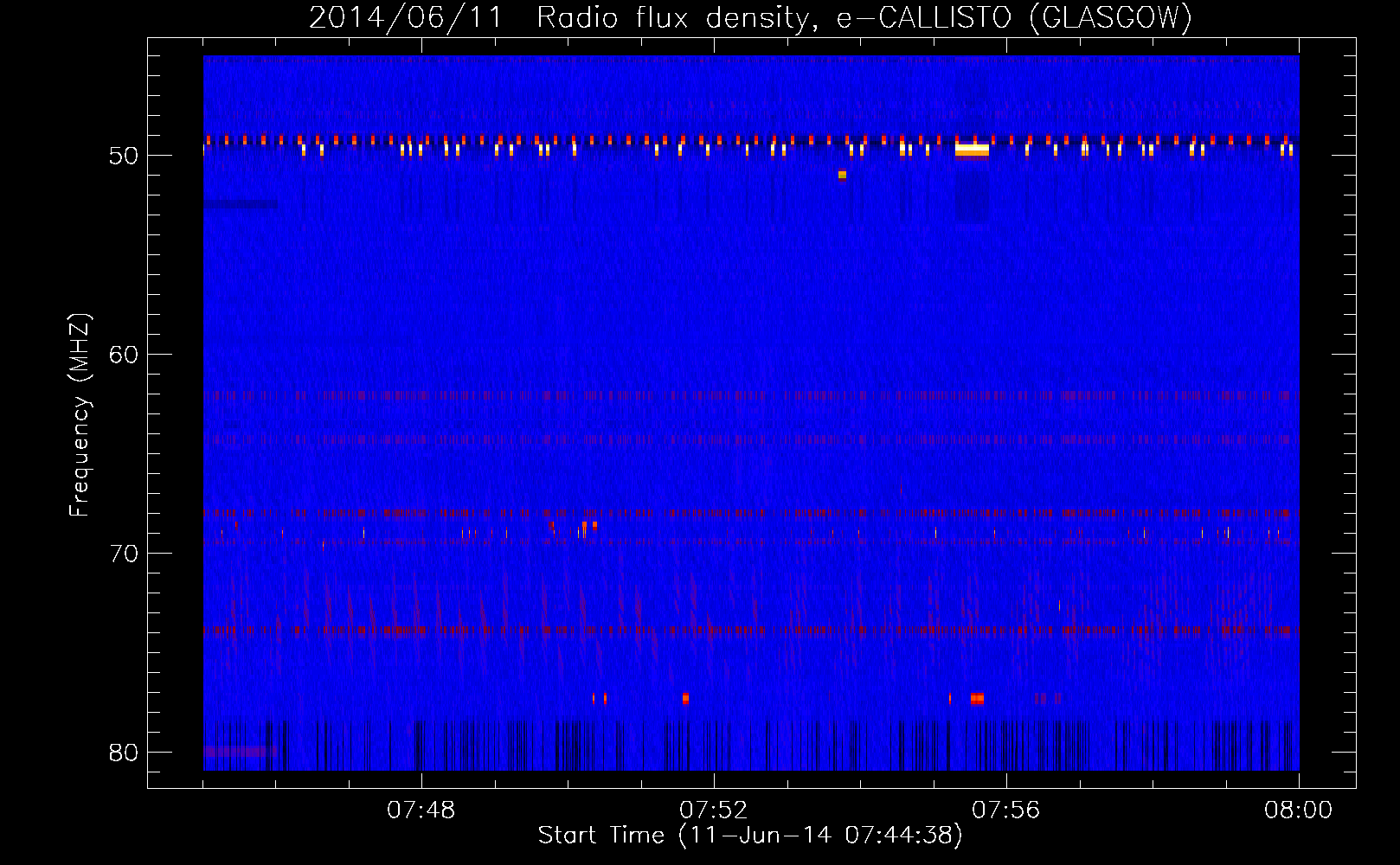Click the '50' frequency tick label
The width and height of the screenshot is (1400, 865).
tap(124, 157)
